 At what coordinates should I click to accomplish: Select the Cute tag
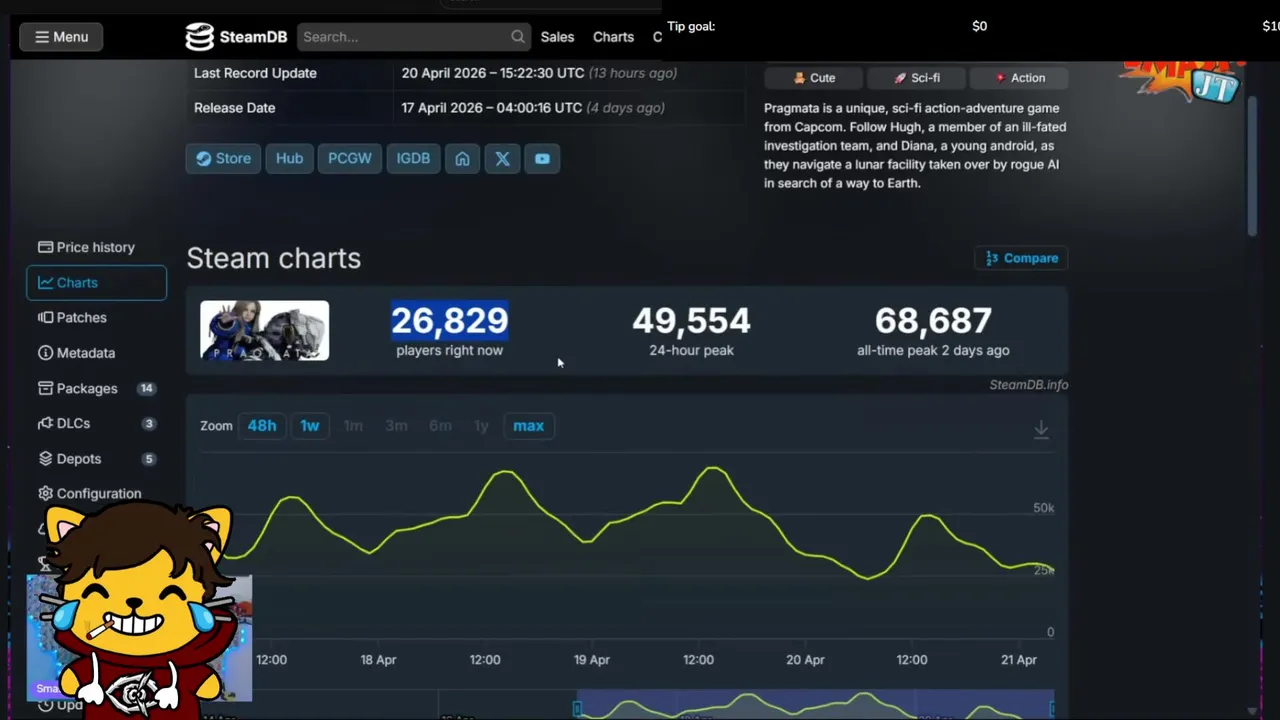pos(814,78)
